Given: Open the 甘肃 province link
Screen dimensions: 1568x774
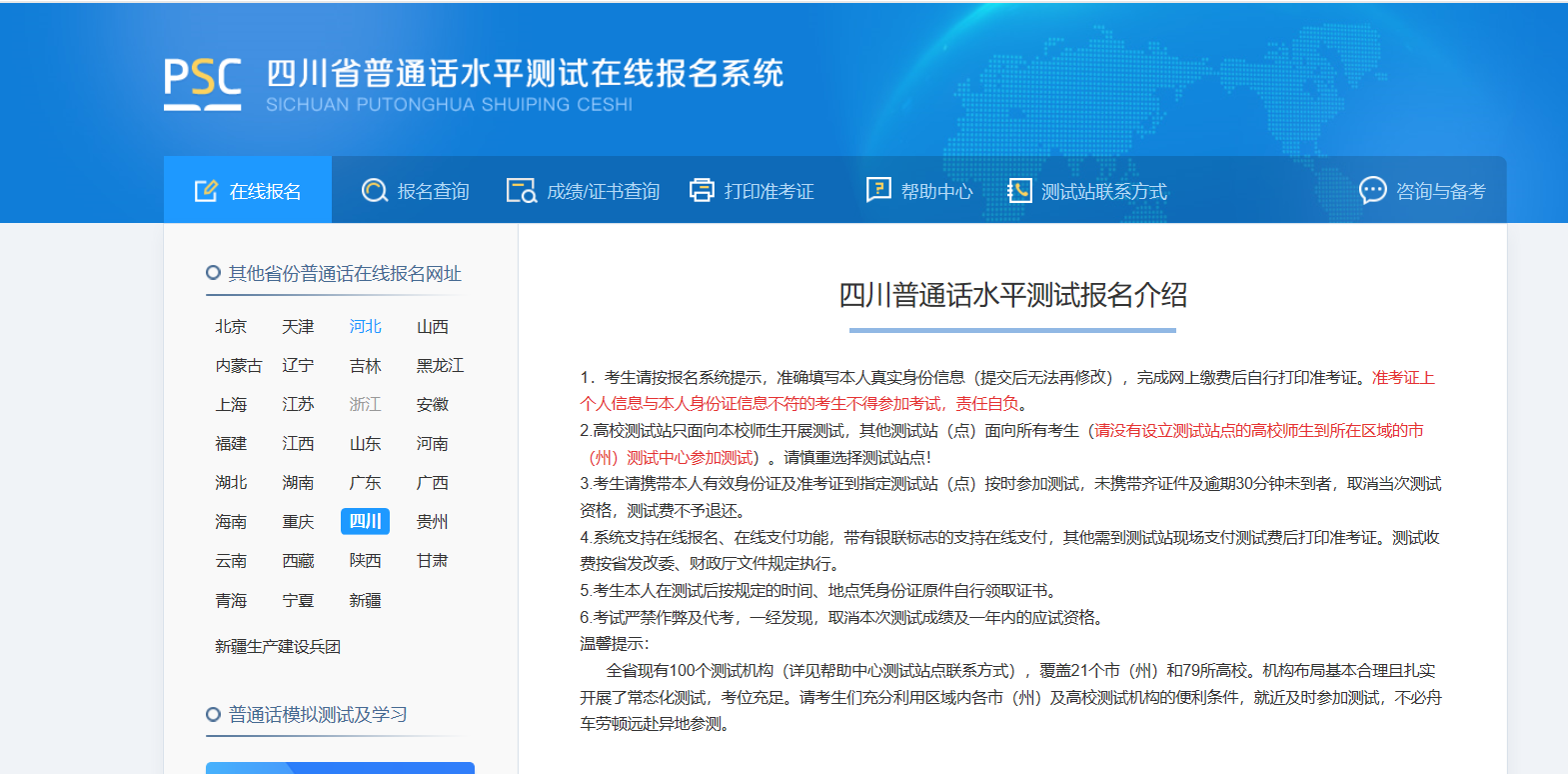Looking at the screenshot, I should tap(433, 561).
